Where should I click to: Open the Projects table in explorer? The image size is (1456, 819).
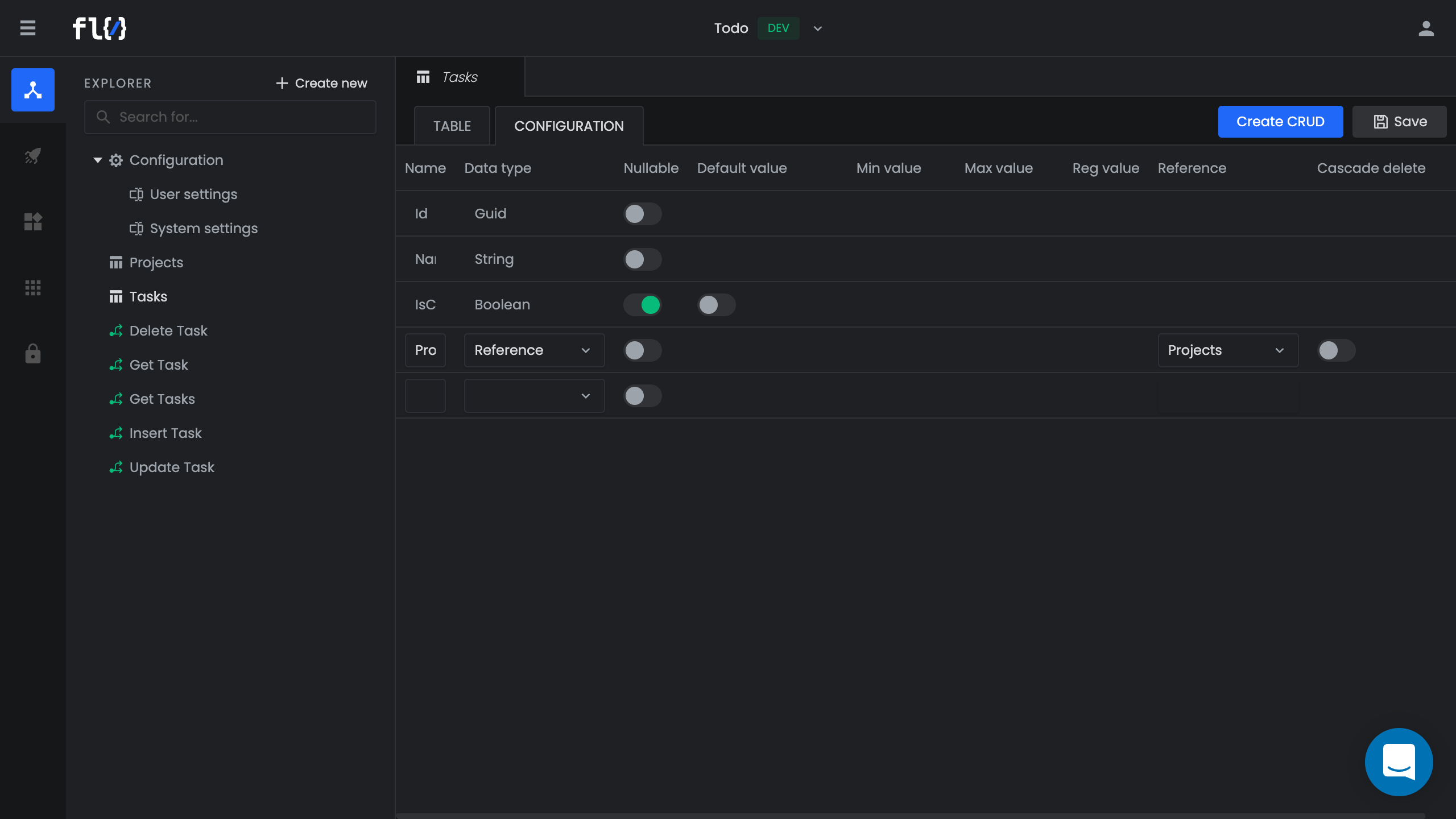pyautogui.click(x=156, y=263)
